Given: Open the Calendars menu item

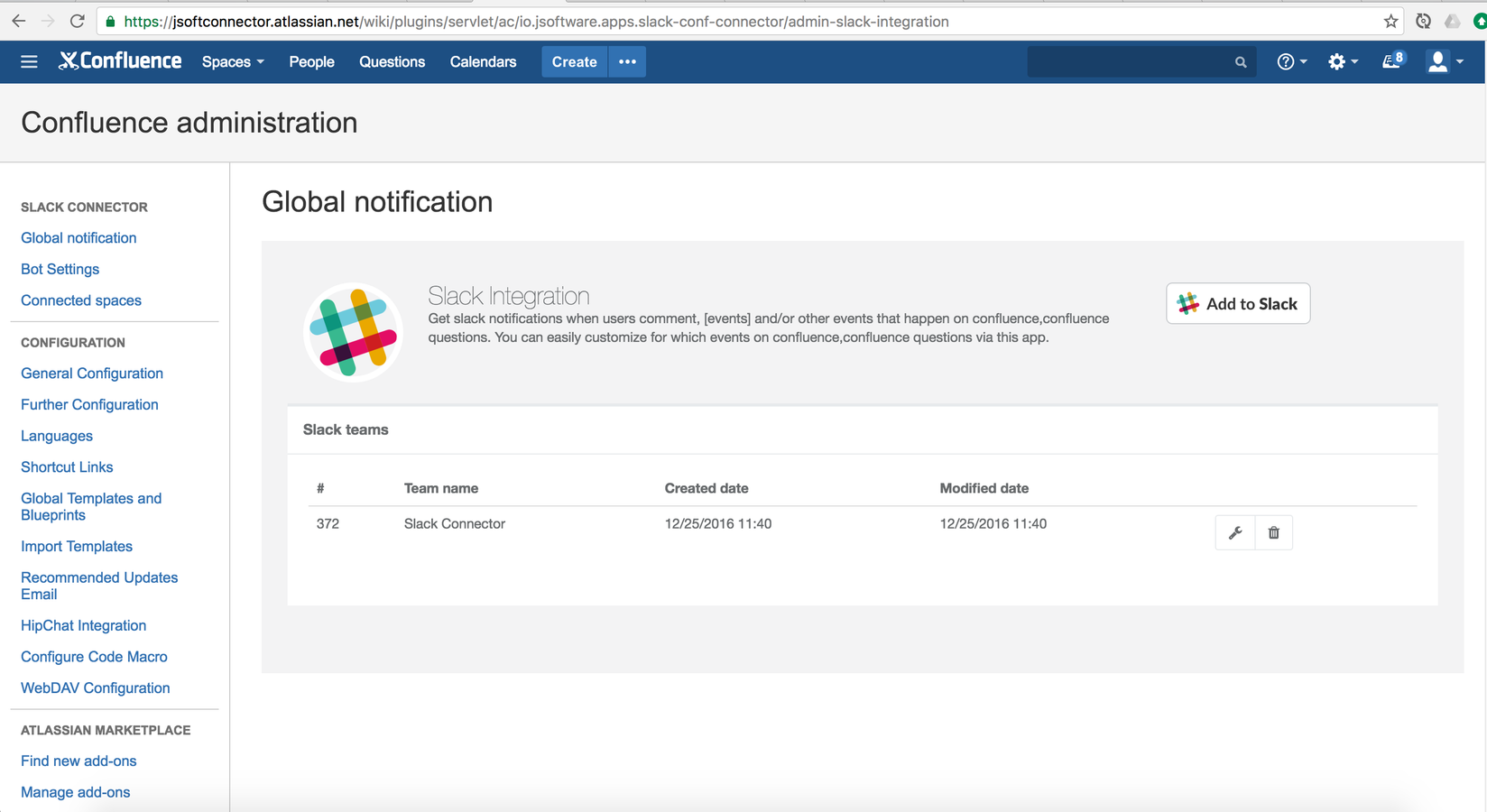Looking at the screenshot, I should 483,61.
